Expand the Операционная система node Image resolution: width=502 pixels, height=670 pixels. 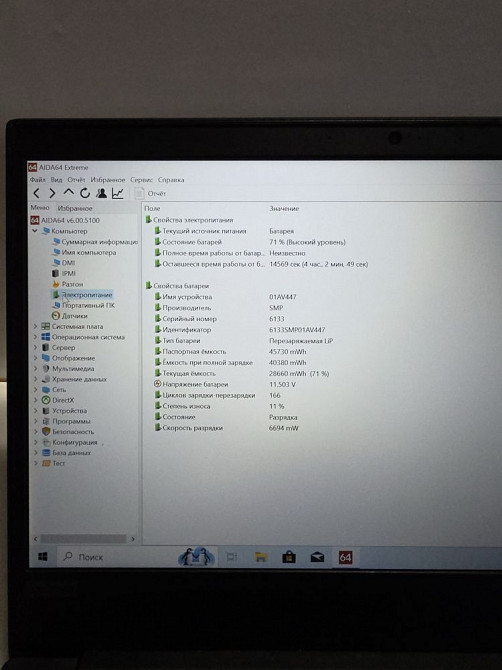tap(35, 337)
